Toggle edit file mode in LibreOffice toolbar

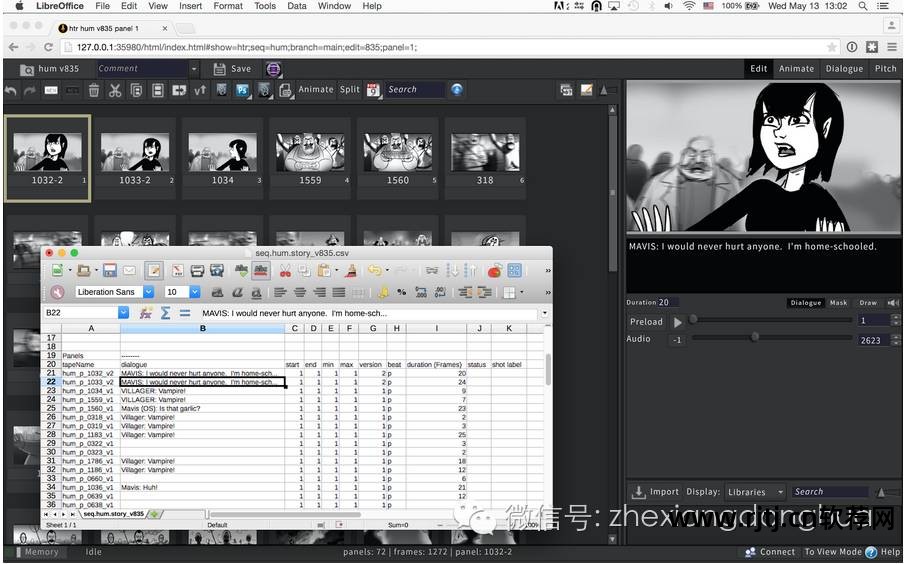(x=153, y=270)
